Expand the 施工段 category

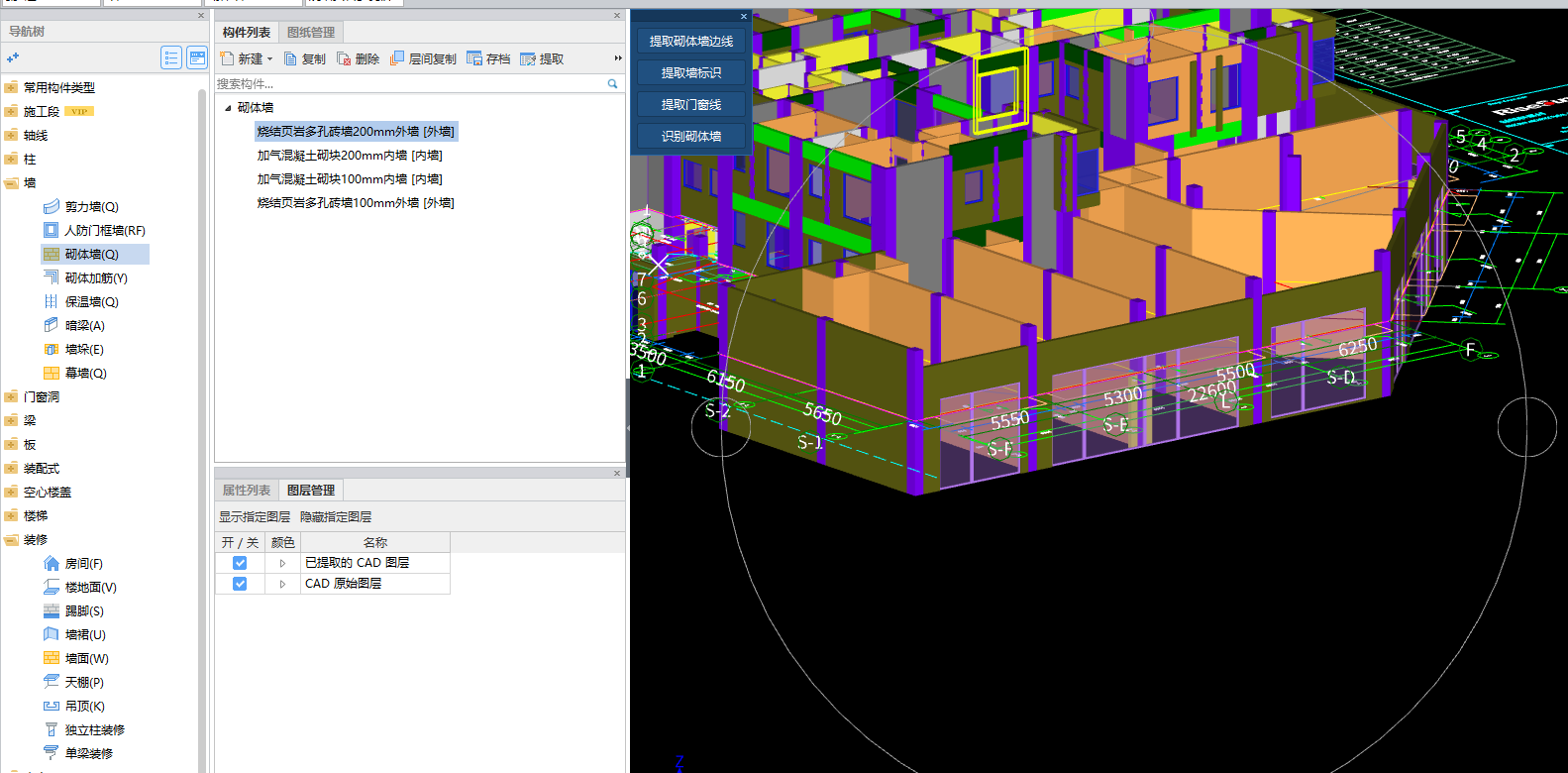(11, 111)
